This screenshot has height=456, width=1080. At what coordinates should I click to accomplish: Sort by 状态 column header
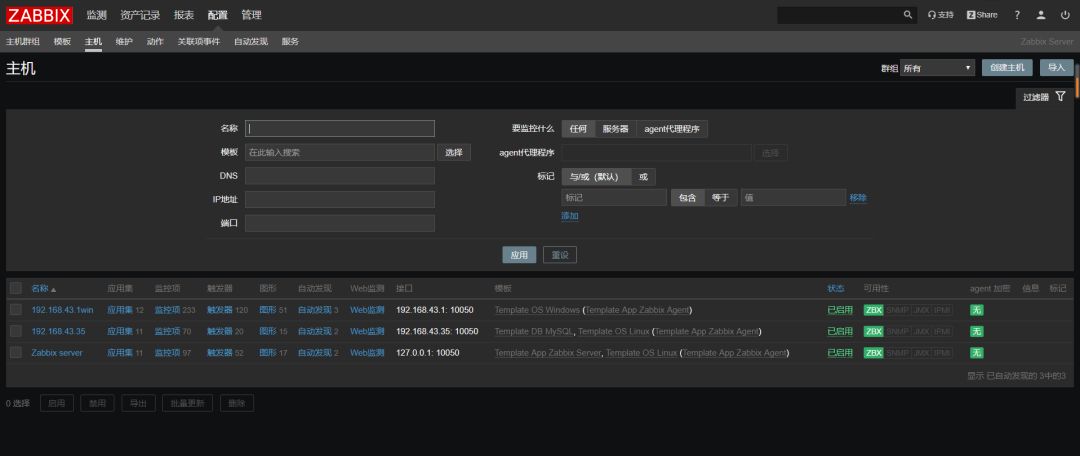[x=835, y=289]
